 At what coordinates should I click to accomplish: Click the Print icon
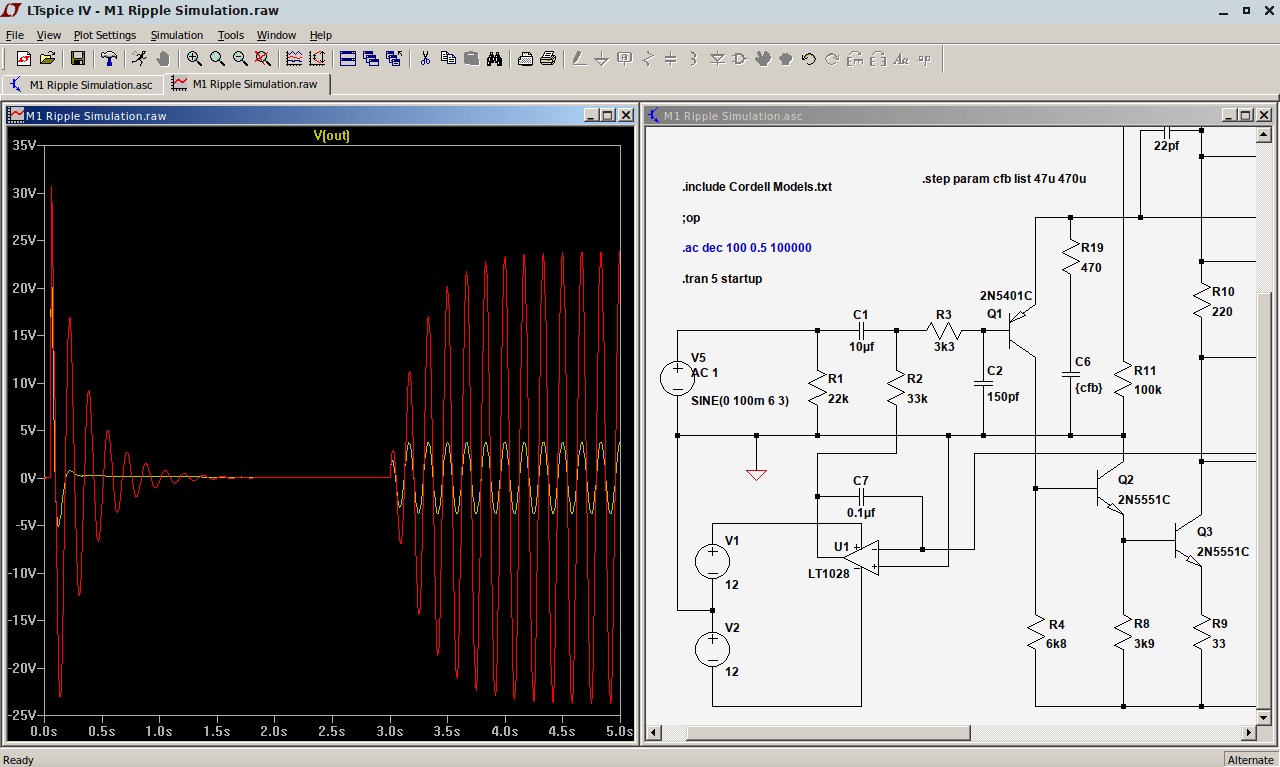point(548,59)
